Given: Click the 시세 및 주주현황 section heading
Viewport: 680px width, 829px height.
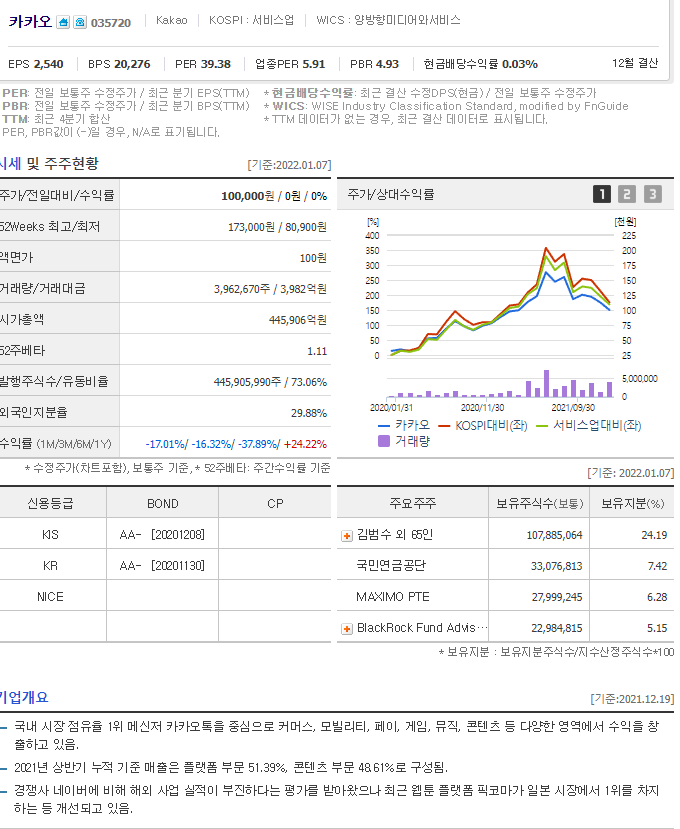Looking at the screenshot, I should tap(49, 164).
